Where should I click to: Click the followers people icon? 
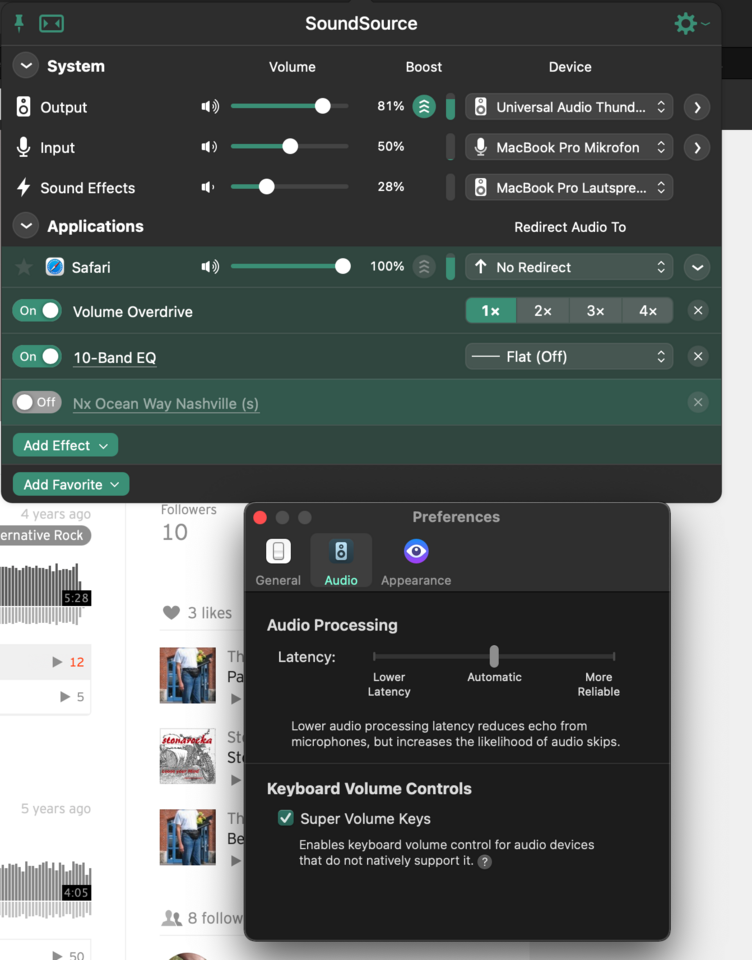[171, 918]
